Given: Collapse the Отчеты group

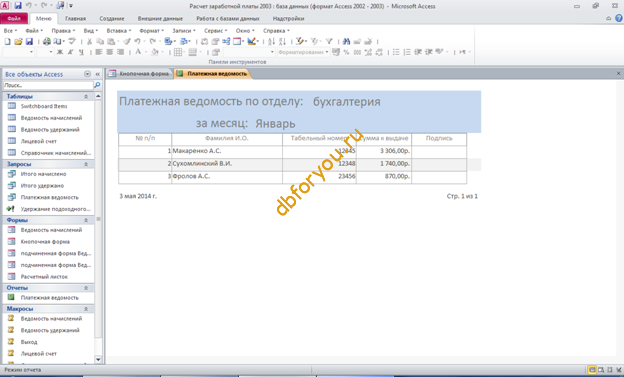Looking at the screenshot, I should [86, 288].
